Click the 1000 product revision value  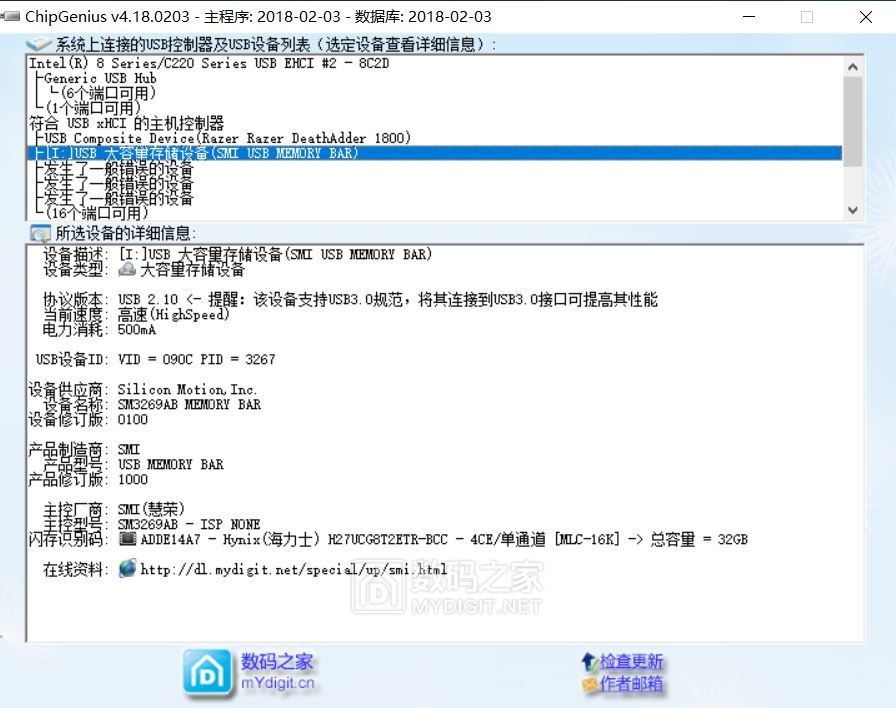point(133,479)
